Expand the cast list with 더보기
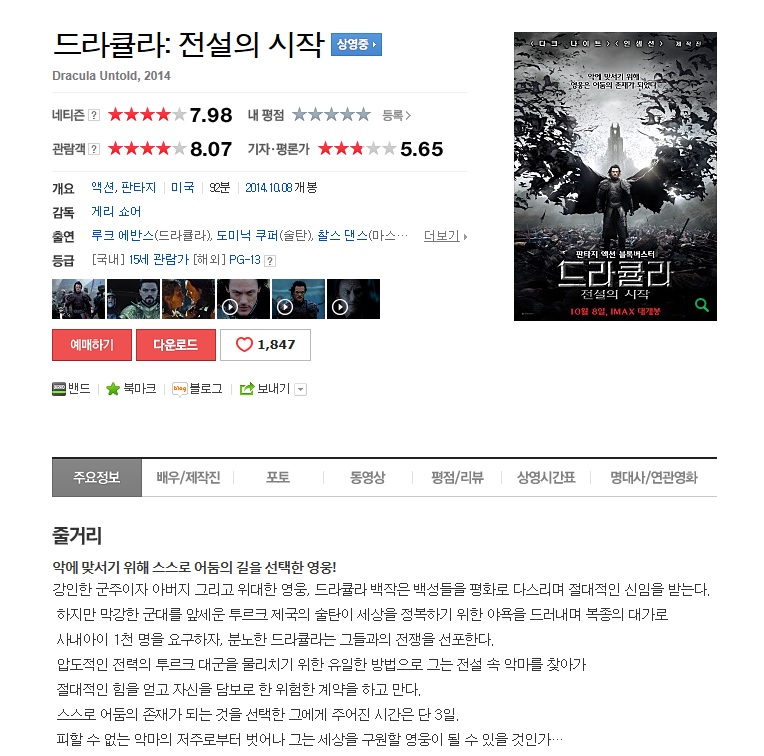Image resolution: width=764 pixels, height=756 pixels. click(x=445, y=236)
